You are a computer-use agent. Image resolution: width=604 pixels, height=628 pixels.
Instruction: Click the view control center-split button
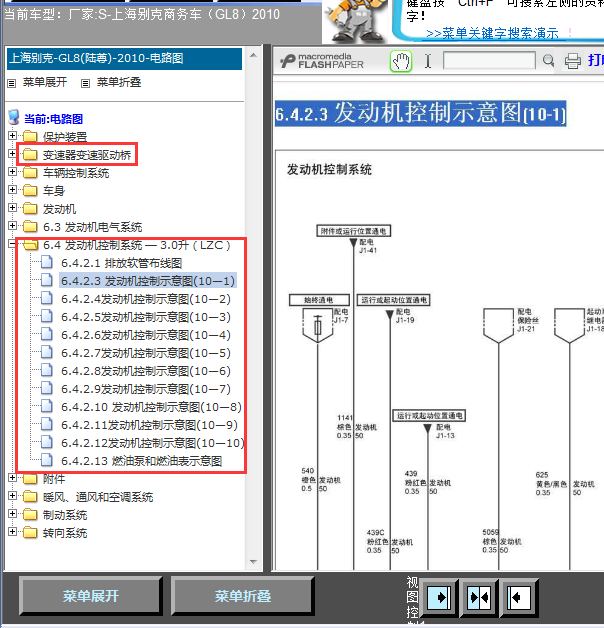click(479, 598)
